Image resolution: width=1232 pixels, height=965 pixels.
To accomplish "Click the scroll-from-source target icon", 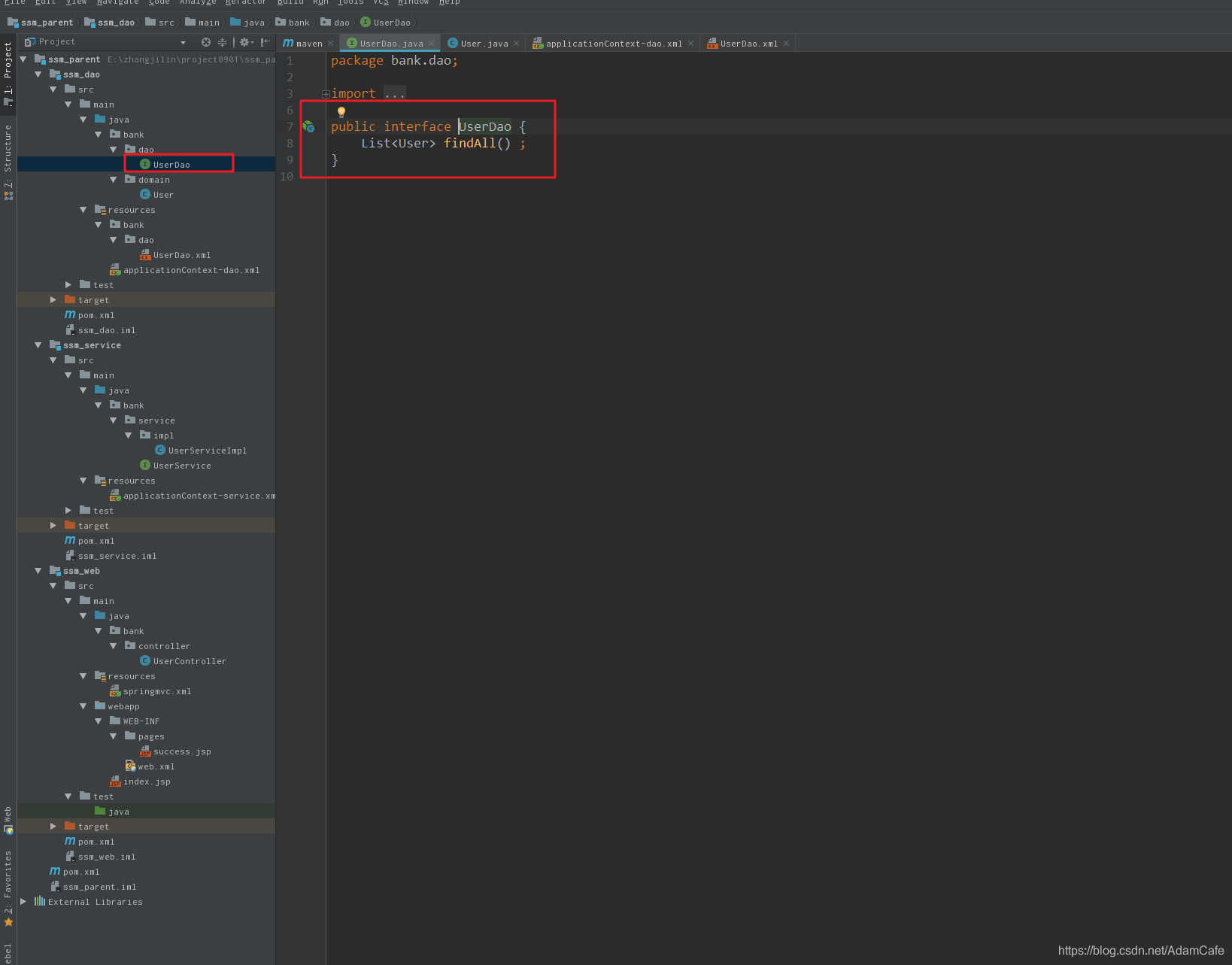I will pyautogui.click(x=205, y=42).
